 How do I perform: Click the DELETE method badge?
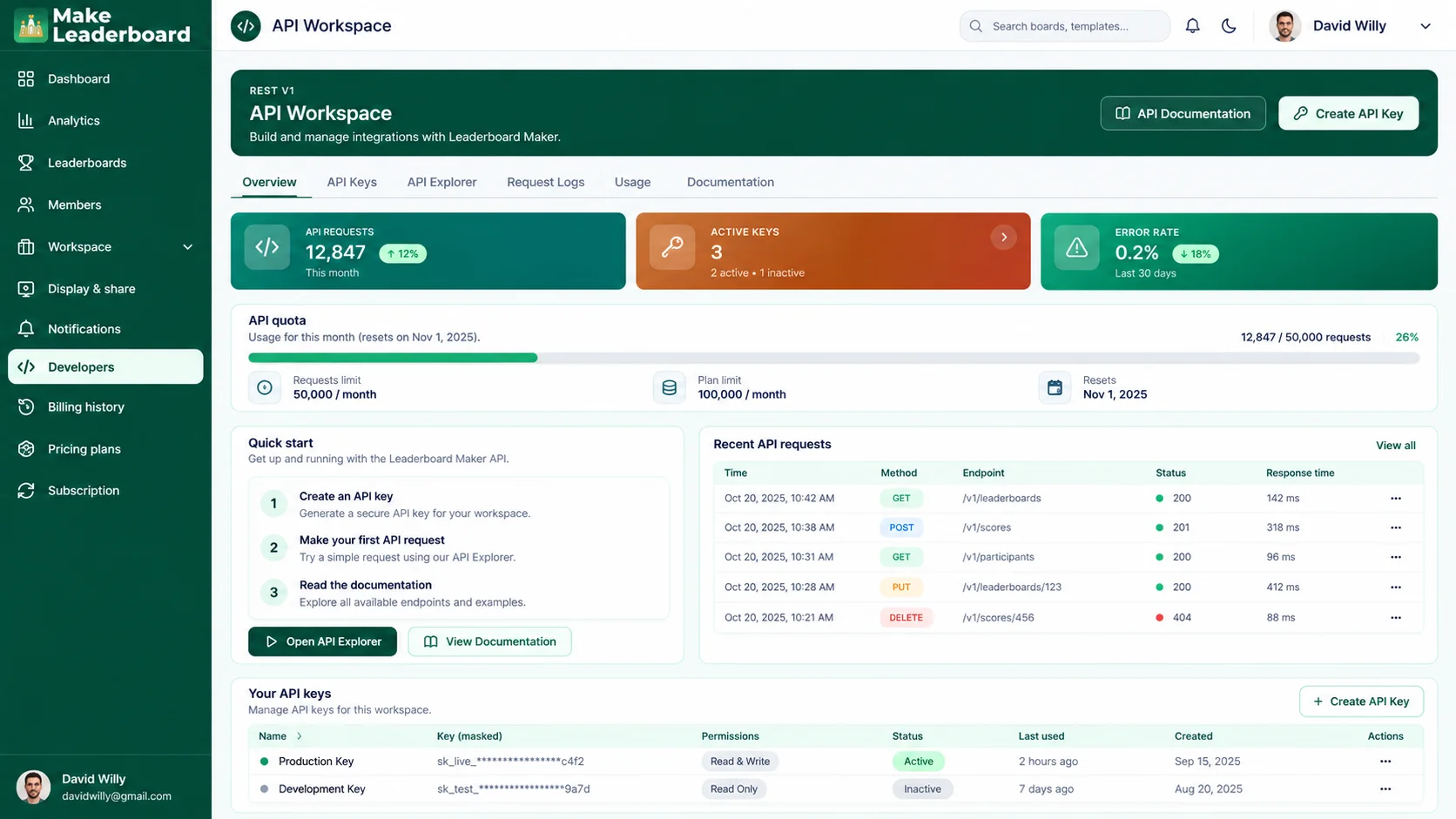click(x=906, y=618)
